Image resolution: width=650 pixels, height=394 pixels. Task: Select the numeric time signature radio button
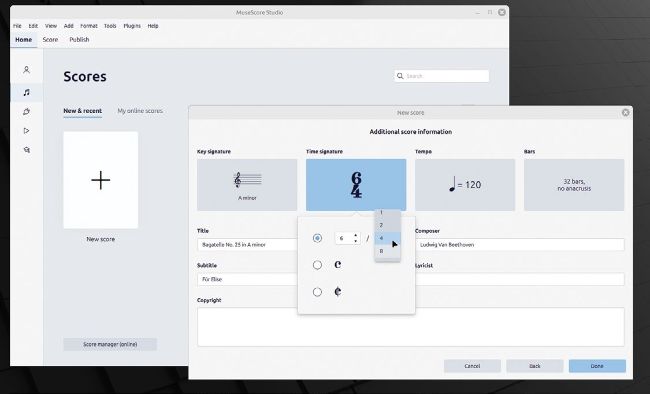pos(317,238)
